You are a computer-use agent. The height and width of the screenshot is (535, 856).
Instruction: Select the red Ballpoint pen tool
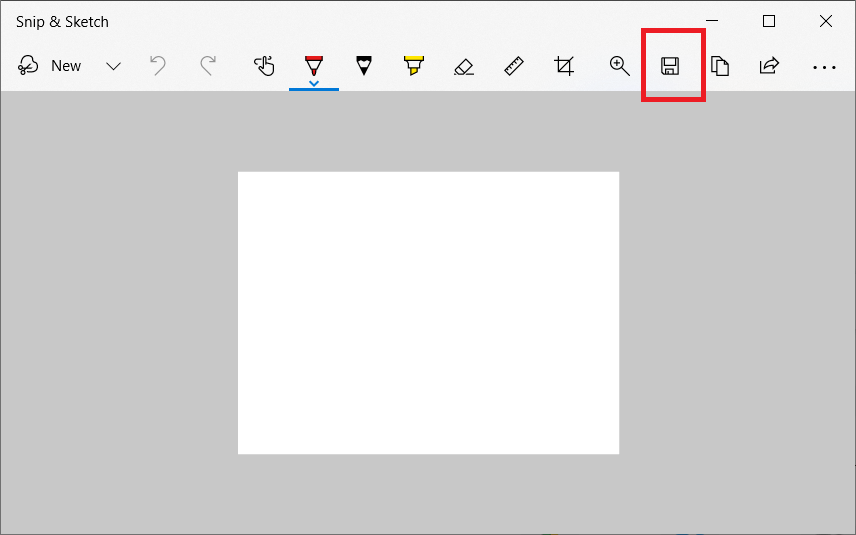[314, 66]
